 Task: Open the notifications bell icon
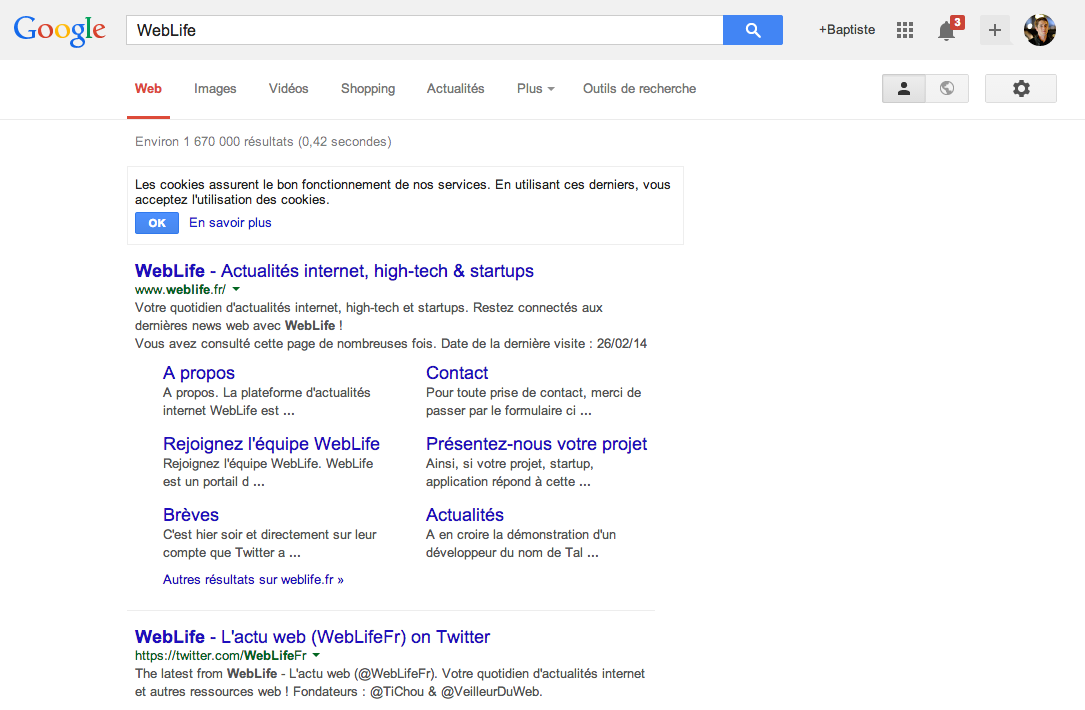tap(946, 31)
